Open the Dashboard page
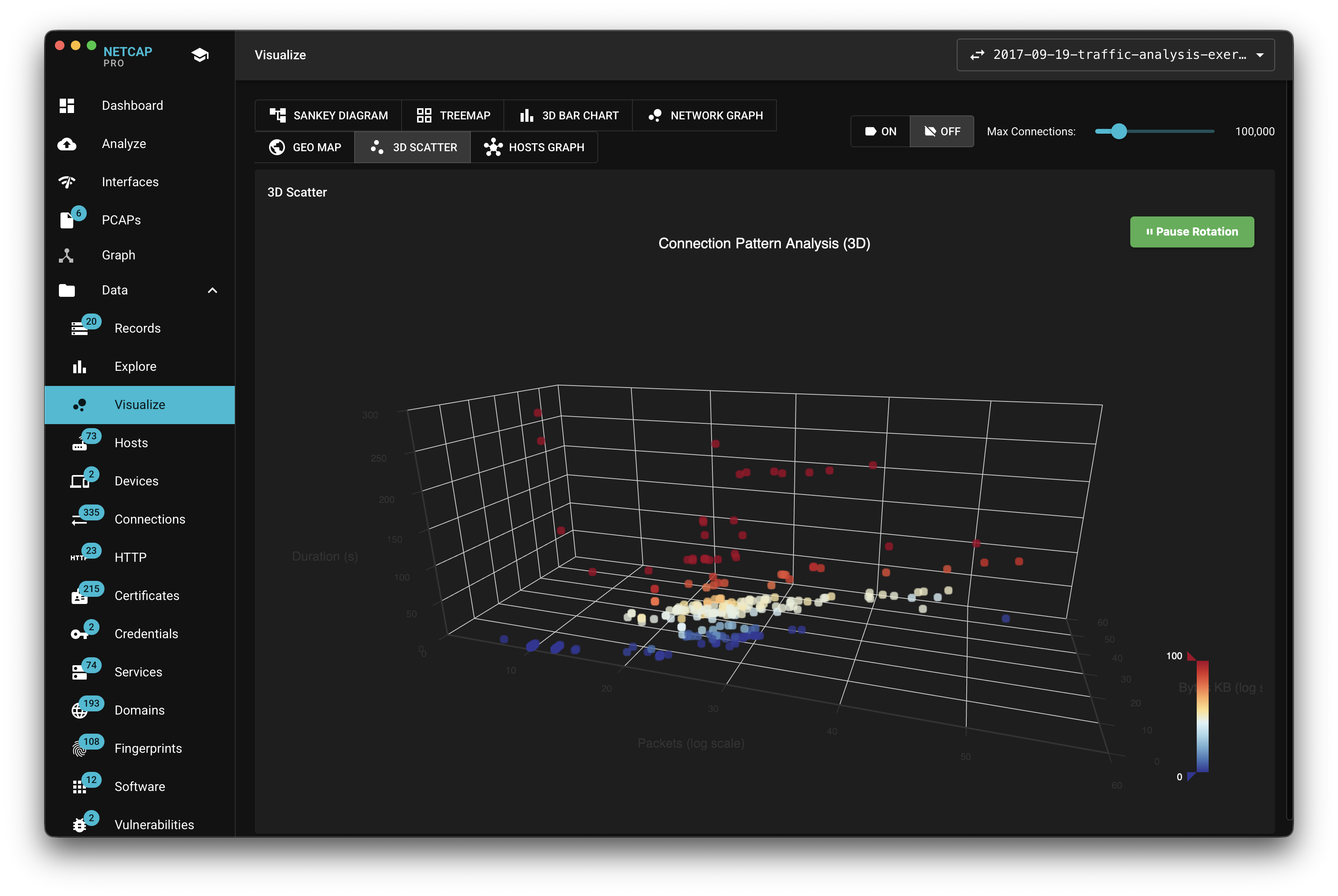The image size is (1338, 896). coord(140,106)
